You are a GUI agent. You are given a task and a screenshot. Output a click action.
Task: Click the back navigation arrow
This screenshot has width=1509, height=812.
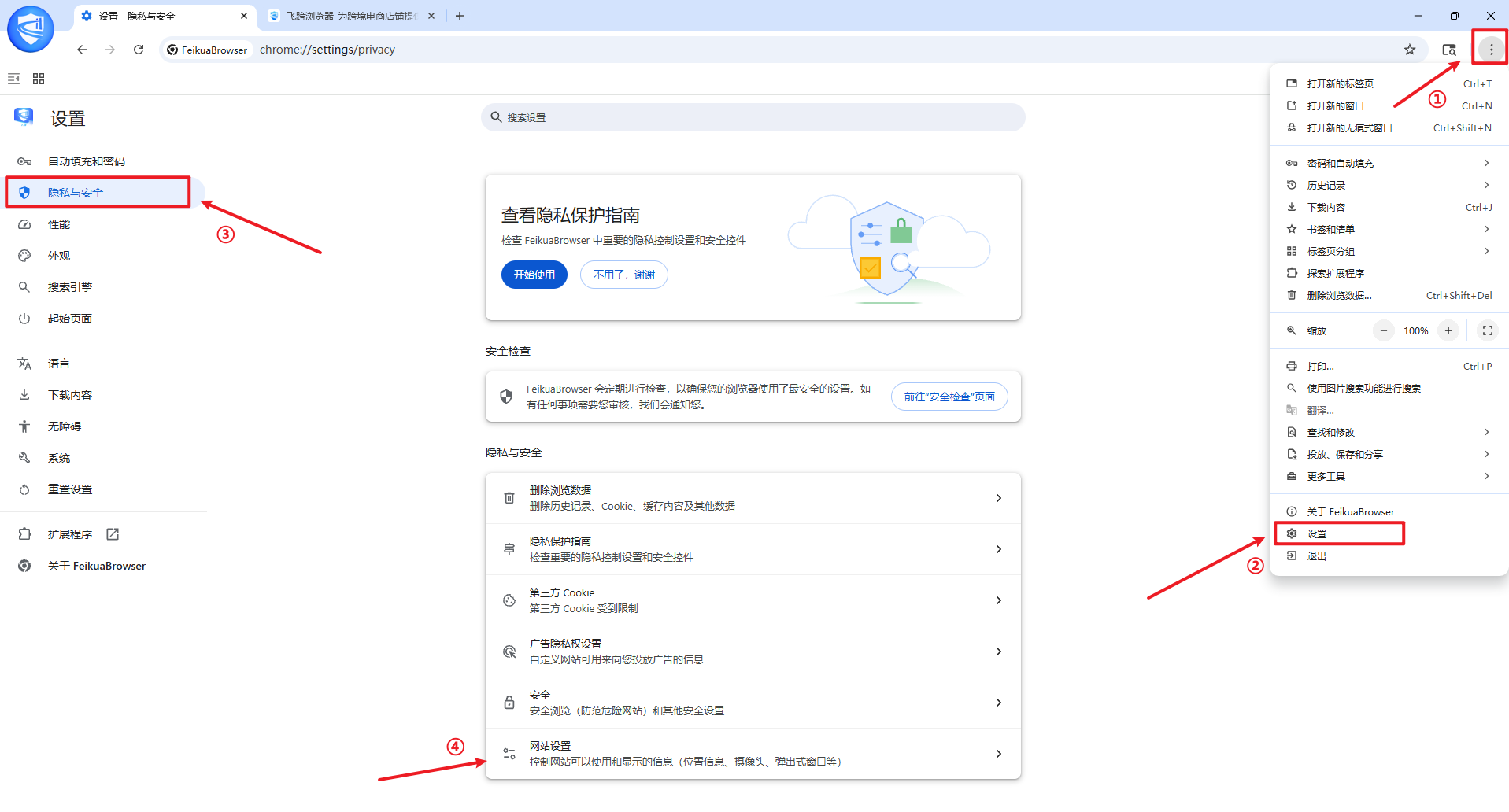click(x=82, y=50)
